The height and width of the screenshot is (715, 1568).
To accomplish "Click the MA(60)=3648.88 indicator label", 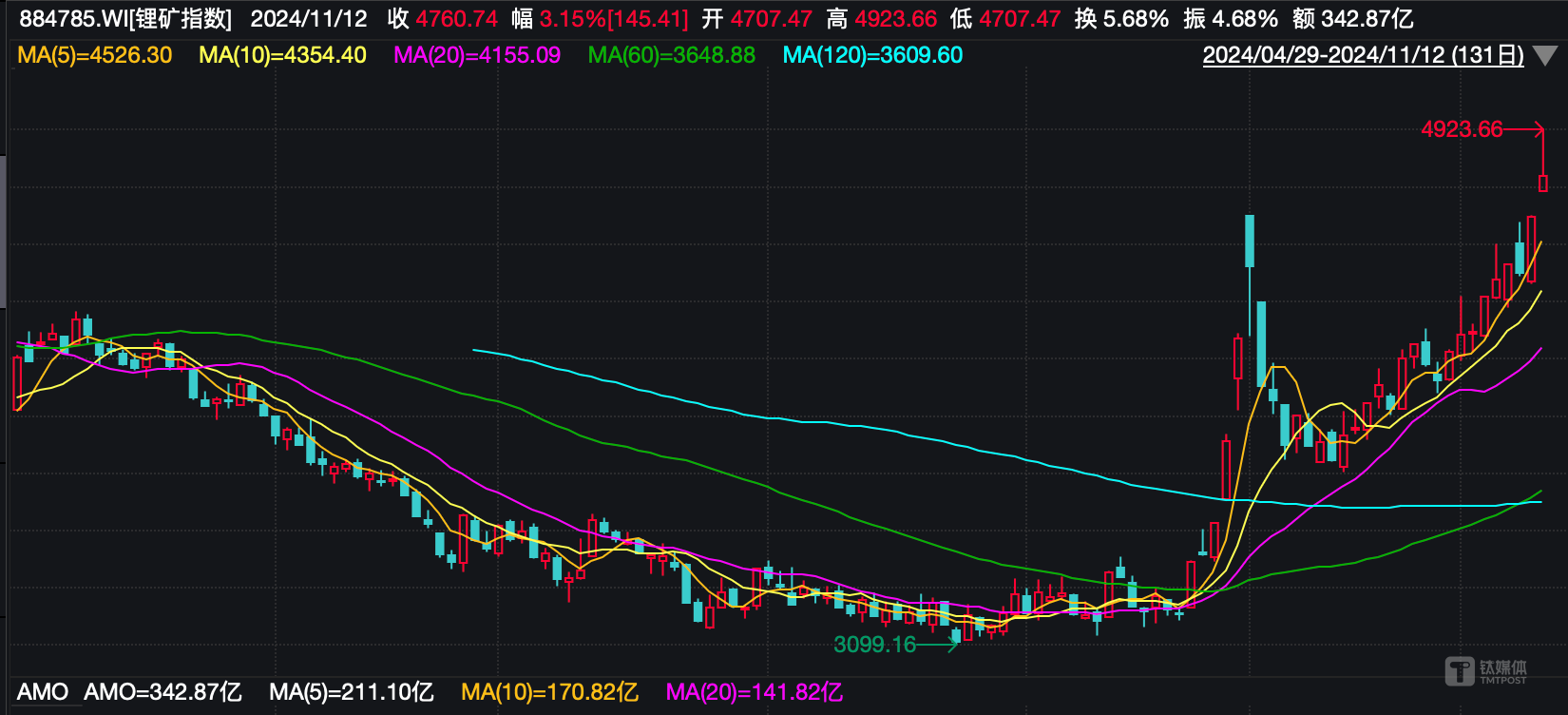I will pyautogui.click(x=672, y=55).
